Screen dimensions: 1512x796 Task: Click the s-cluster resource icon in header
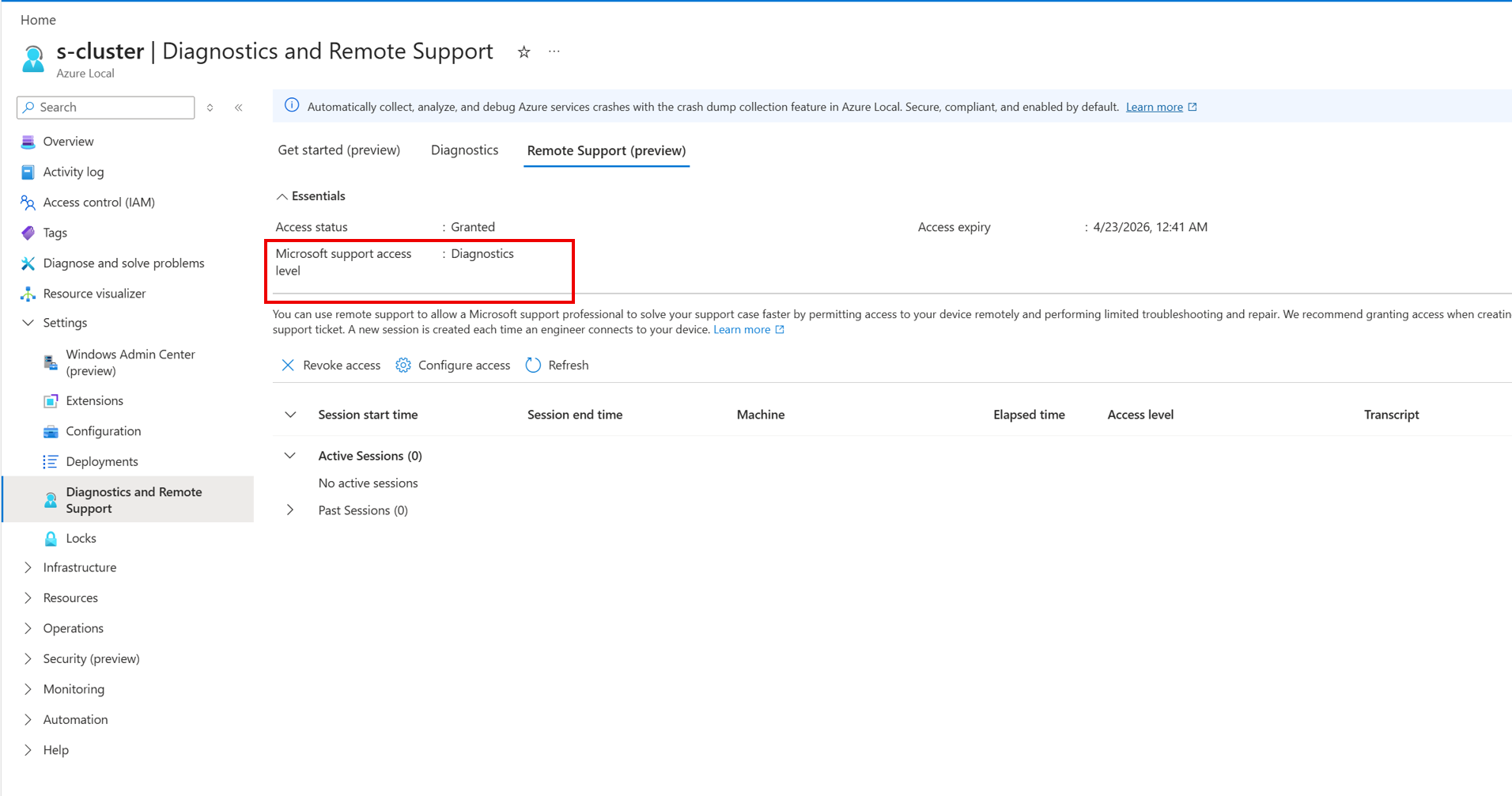coord(33,59)
